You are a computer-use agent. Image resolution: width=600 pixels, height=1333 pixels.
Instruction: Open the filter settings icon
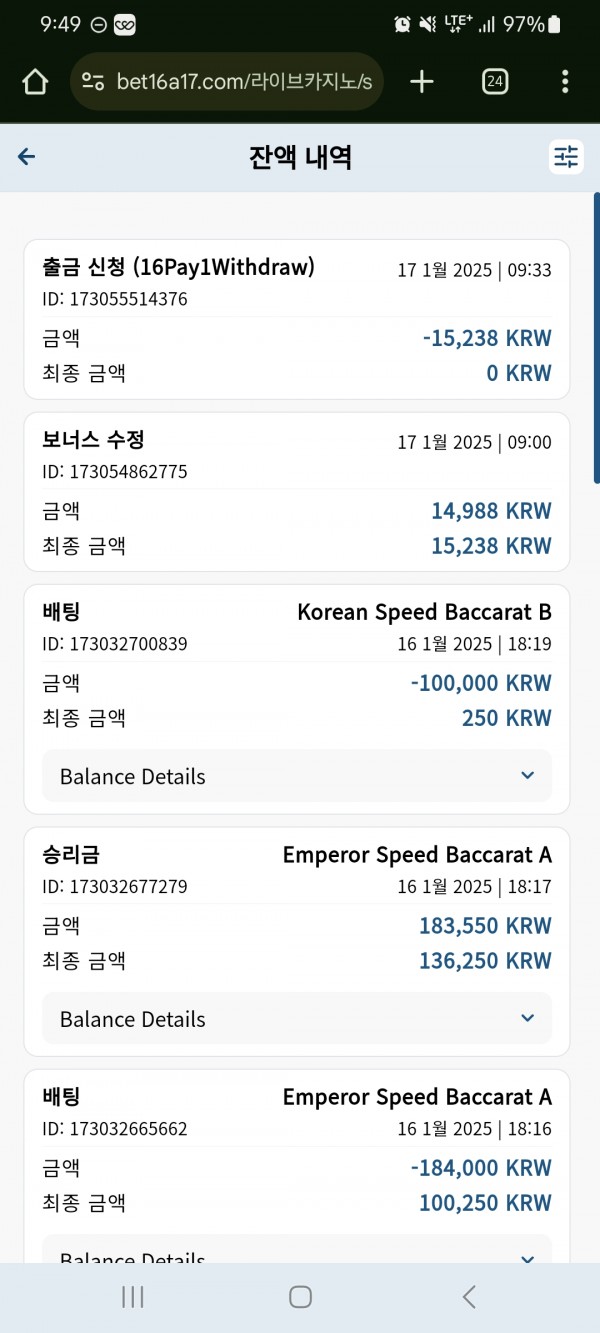coord(566,157)
